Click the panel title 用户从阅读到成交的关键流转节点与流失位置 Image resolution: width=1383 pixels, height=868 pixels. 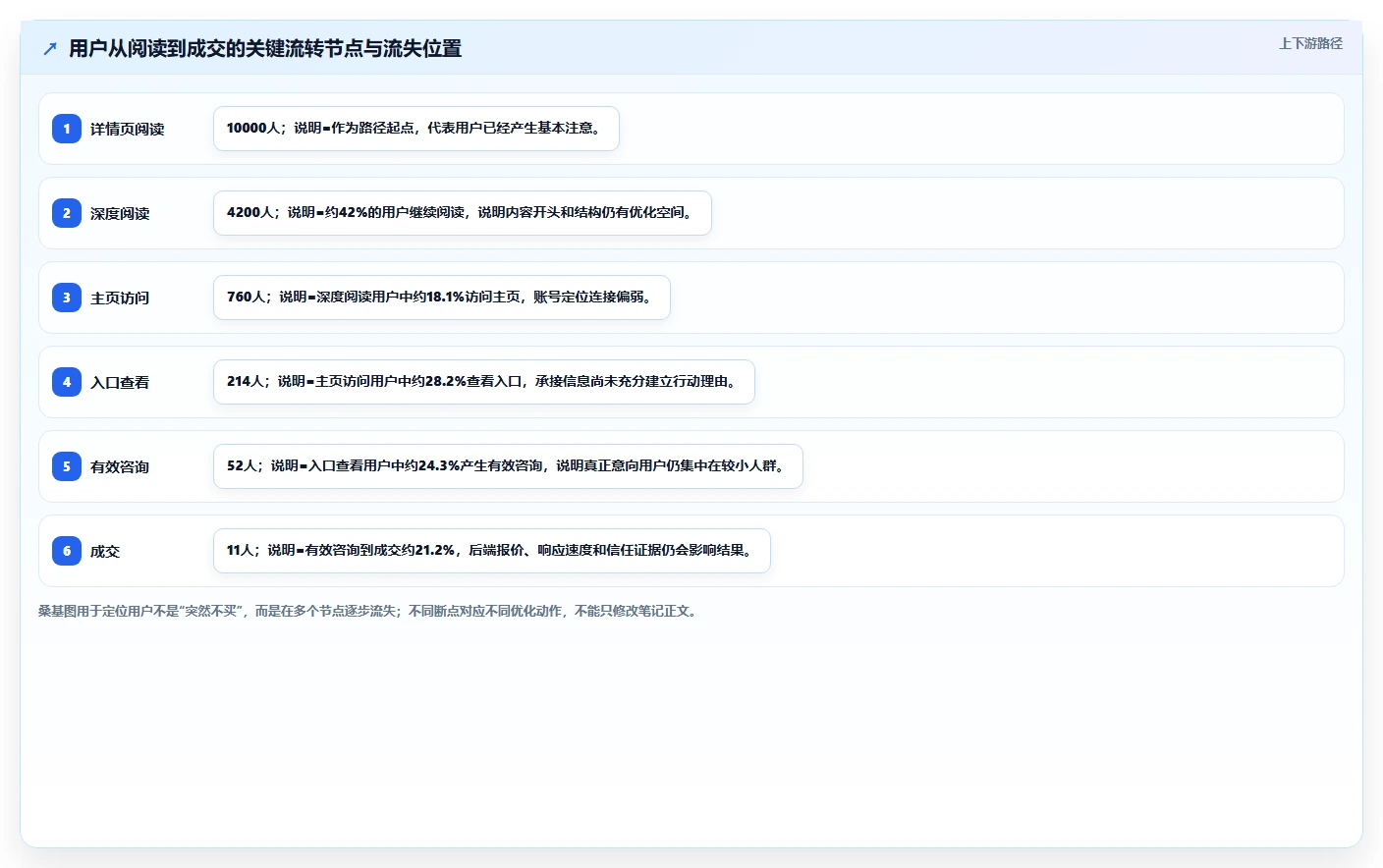tap(265, 49)
